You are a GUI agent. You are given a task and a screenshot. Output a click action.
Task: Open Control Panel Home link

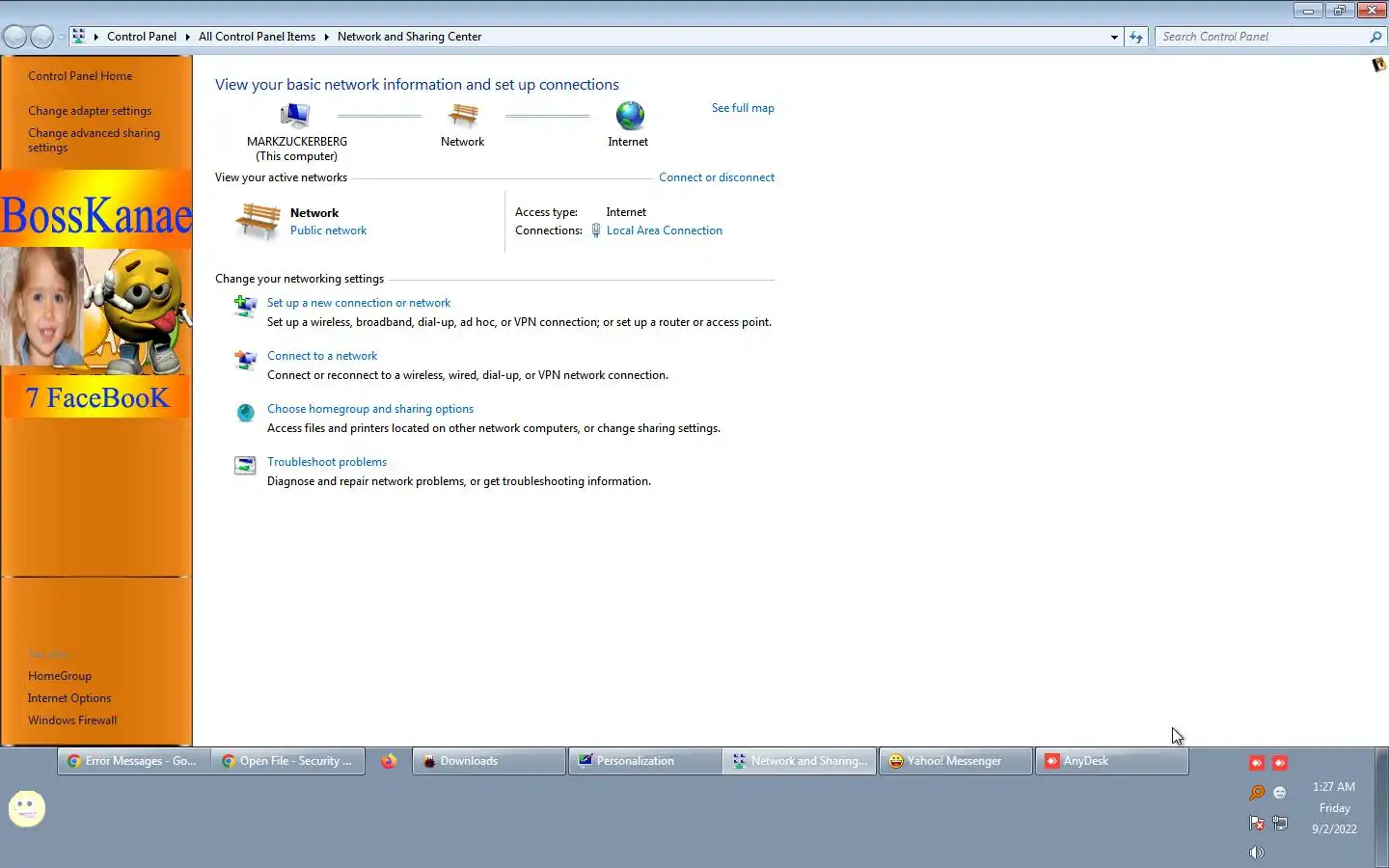click(x=80, y=76)
